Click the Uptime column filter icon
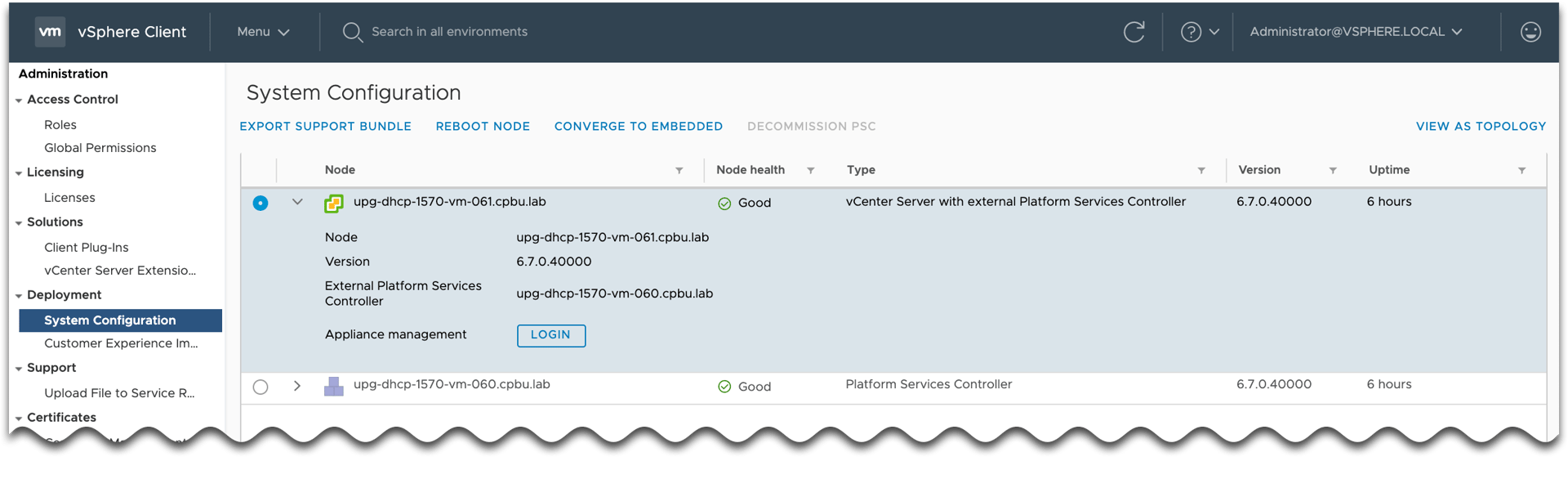This screenshot has height=488, width=1568. (1521, 171)
